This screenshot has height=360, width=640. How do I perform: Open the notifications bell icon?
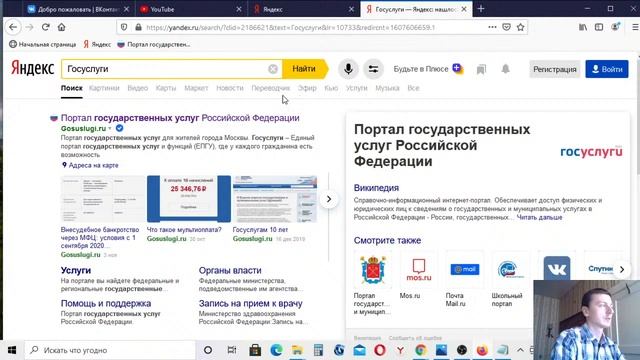[505, 69]
